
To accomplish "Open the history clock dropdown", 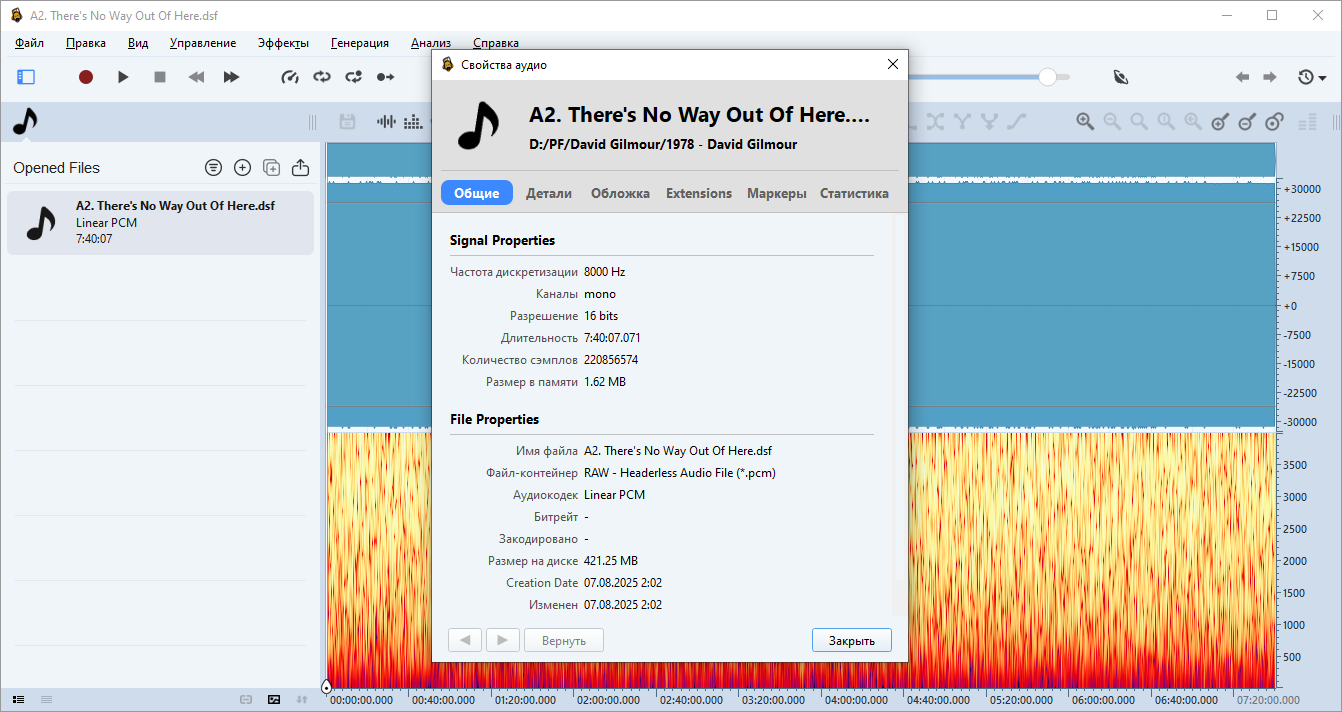I will (1311, 77).
